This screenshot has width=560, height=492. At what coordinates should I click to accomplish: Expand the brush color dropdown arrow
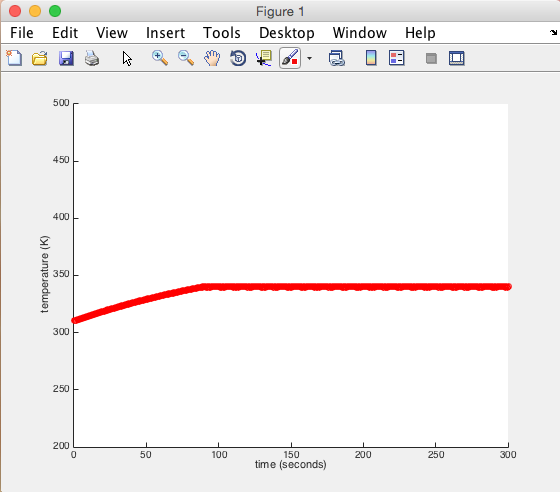tap(309, 58)
